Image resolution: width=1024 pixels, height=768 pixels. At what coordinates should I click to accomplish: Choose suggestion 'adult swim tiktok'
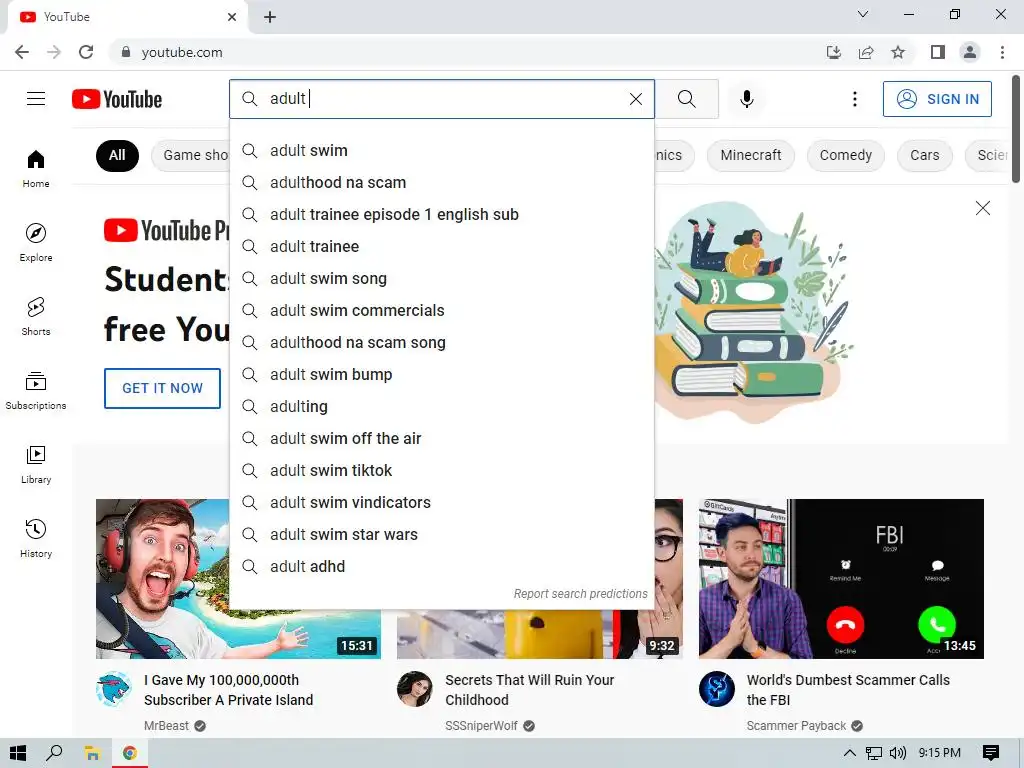click(x=441, y=470)
